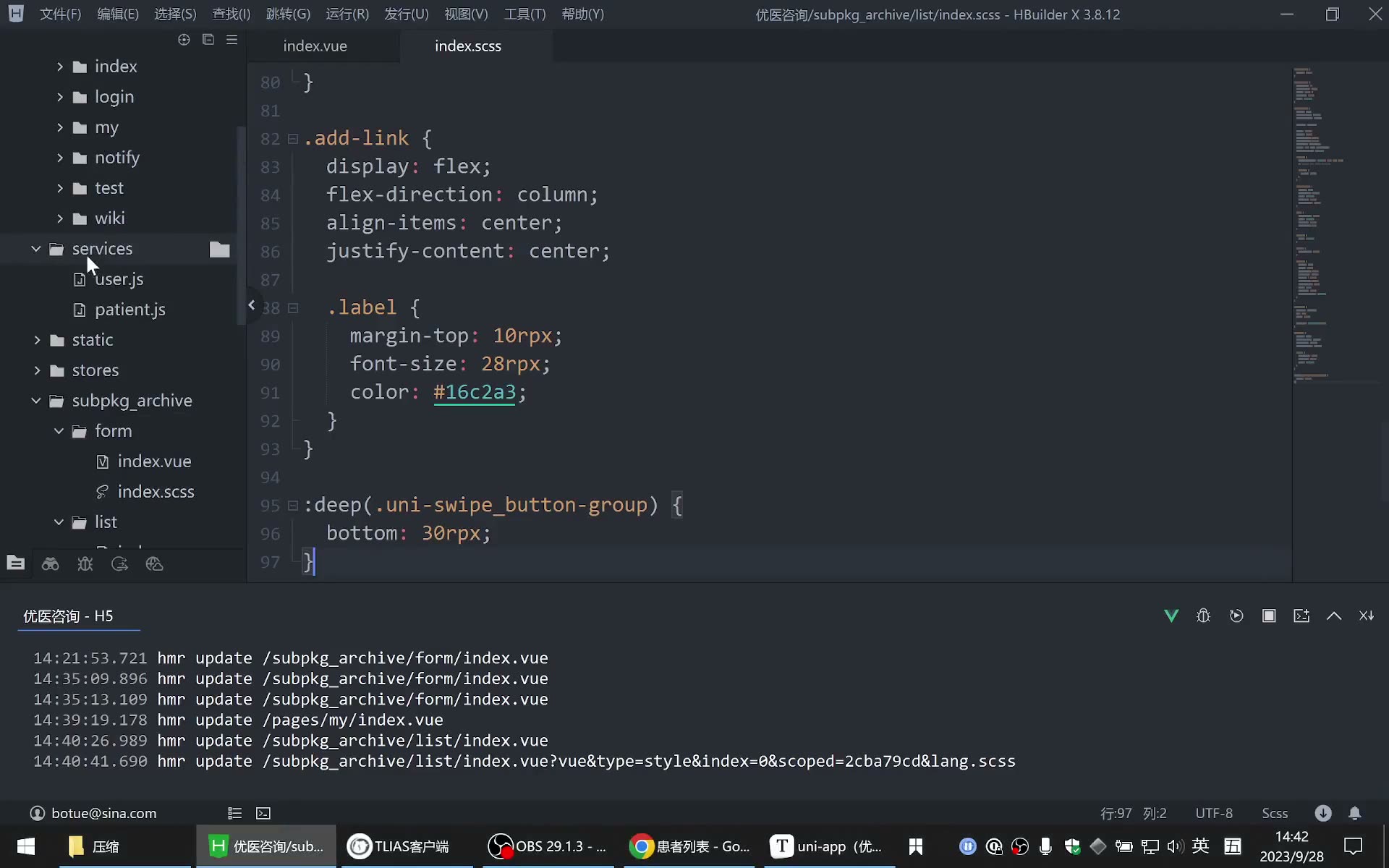The width and height of the screenshot is (1389, 868).
Task: Click the cloud icon in sidebar toolbar
Action: pos(154,563)
